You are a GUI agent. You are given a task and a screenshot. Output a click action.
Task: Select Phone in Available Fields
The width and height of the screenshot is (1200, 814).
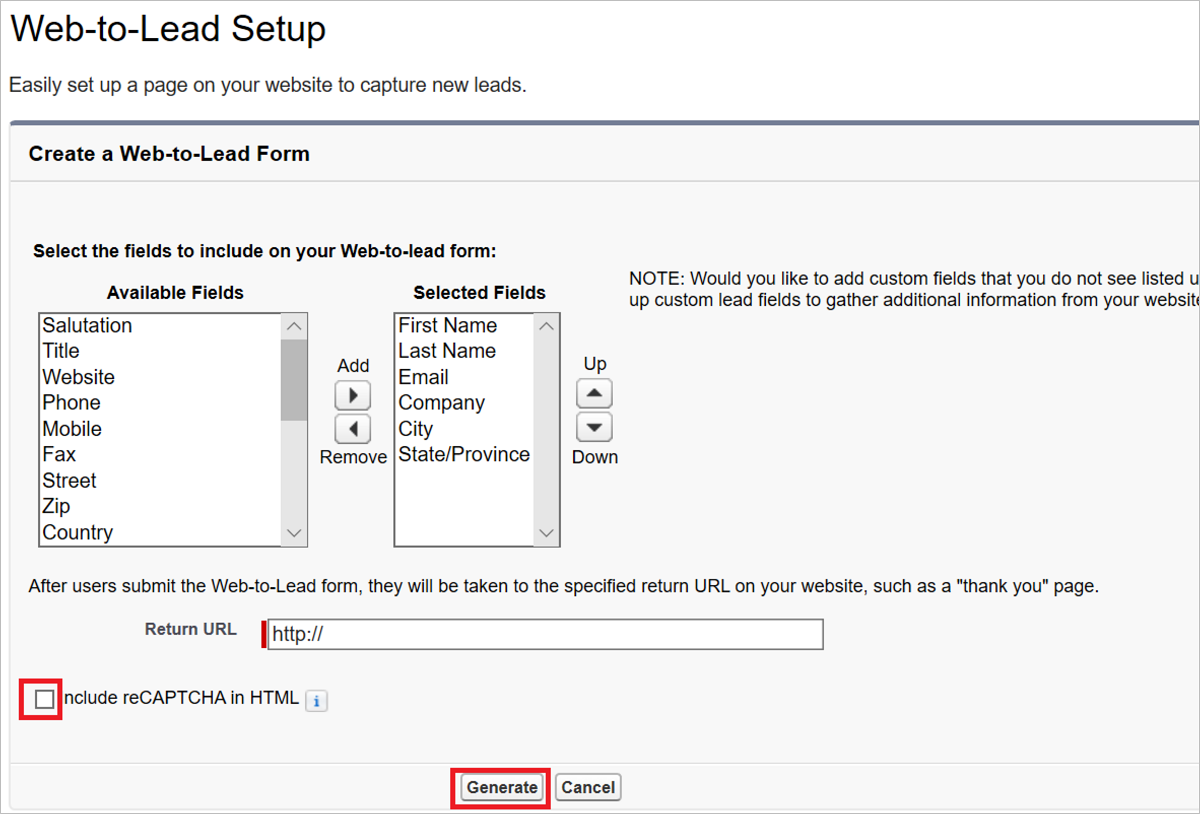click(71, 402)
